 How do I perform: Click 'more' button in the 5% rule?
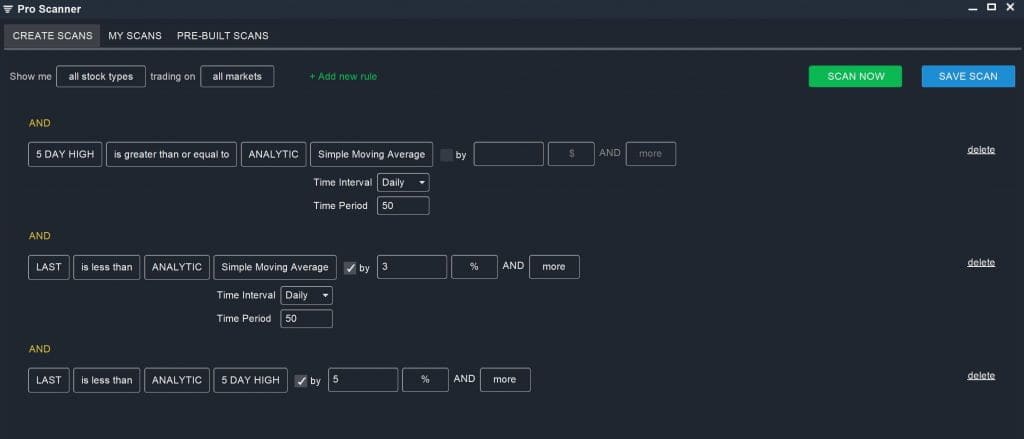click(x=505, y=380)
